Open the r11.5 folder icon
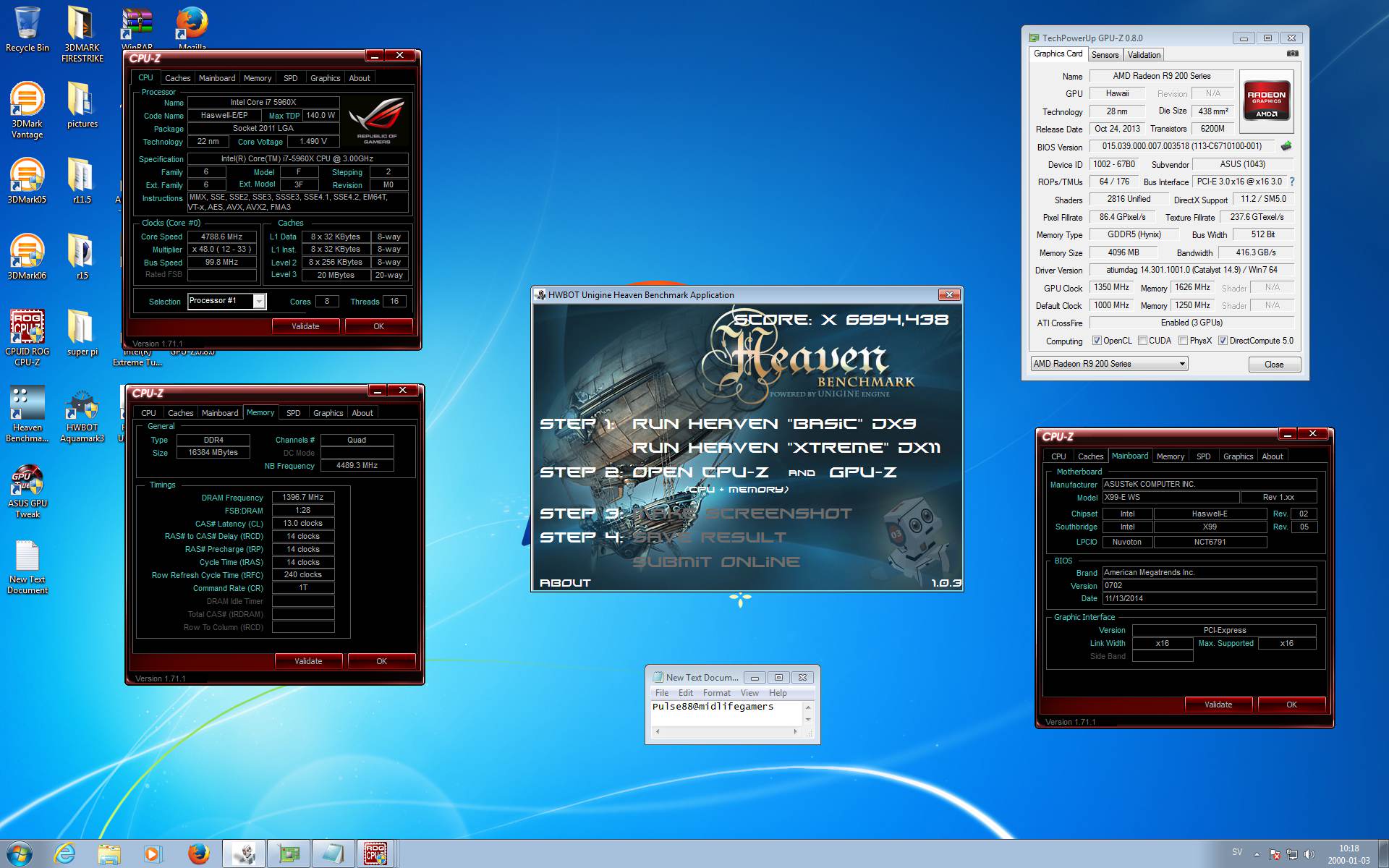Viewport: 1389px width, 868px height. click(82, 181)
